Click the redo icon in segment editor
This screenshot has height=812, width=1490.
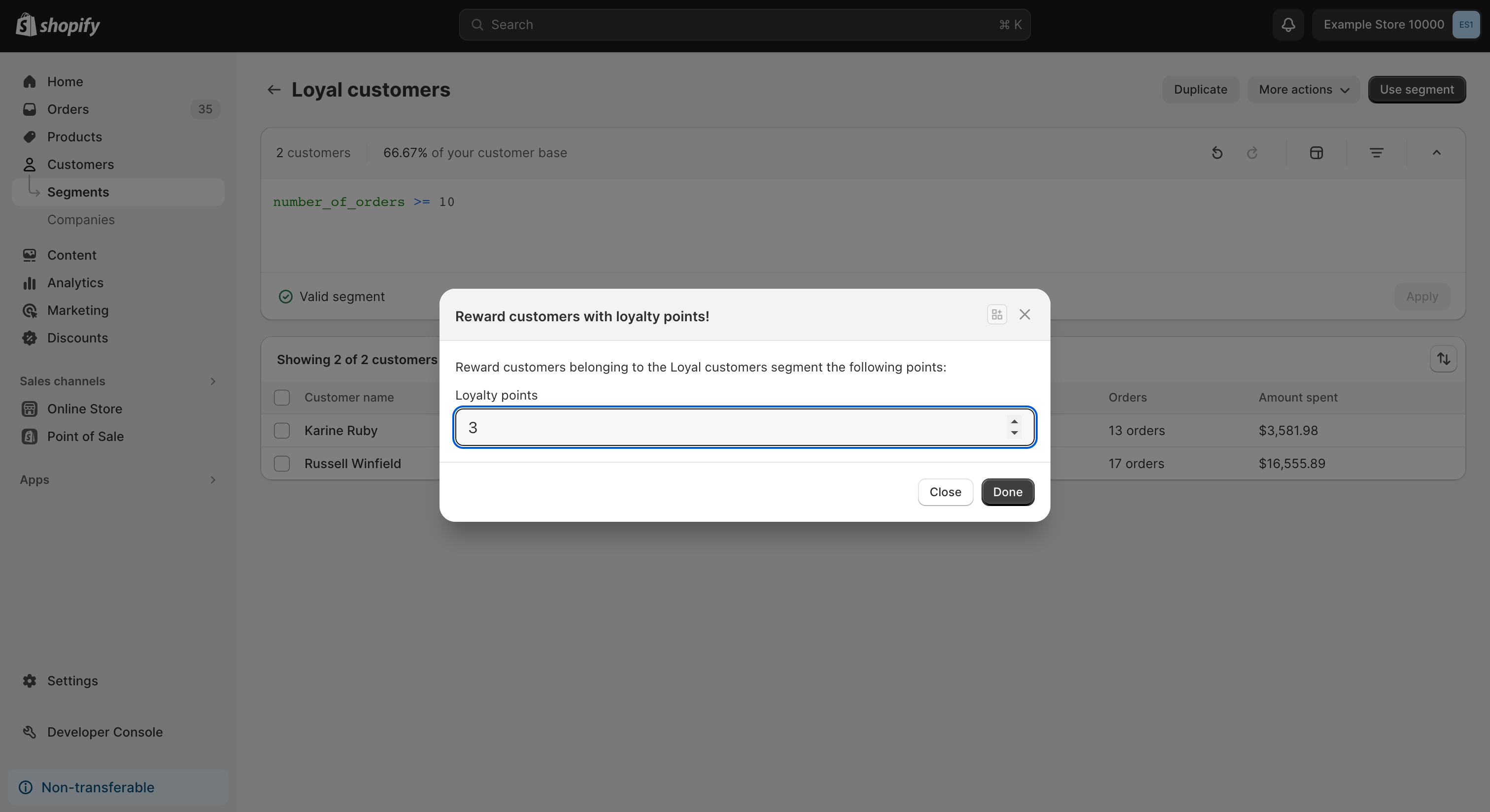[1253, 153]
